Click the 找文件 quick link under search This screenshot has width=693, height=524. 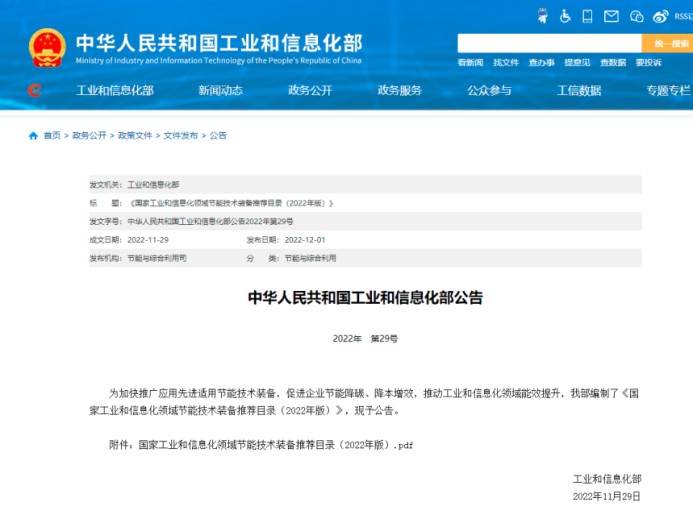tap(506, 62)
